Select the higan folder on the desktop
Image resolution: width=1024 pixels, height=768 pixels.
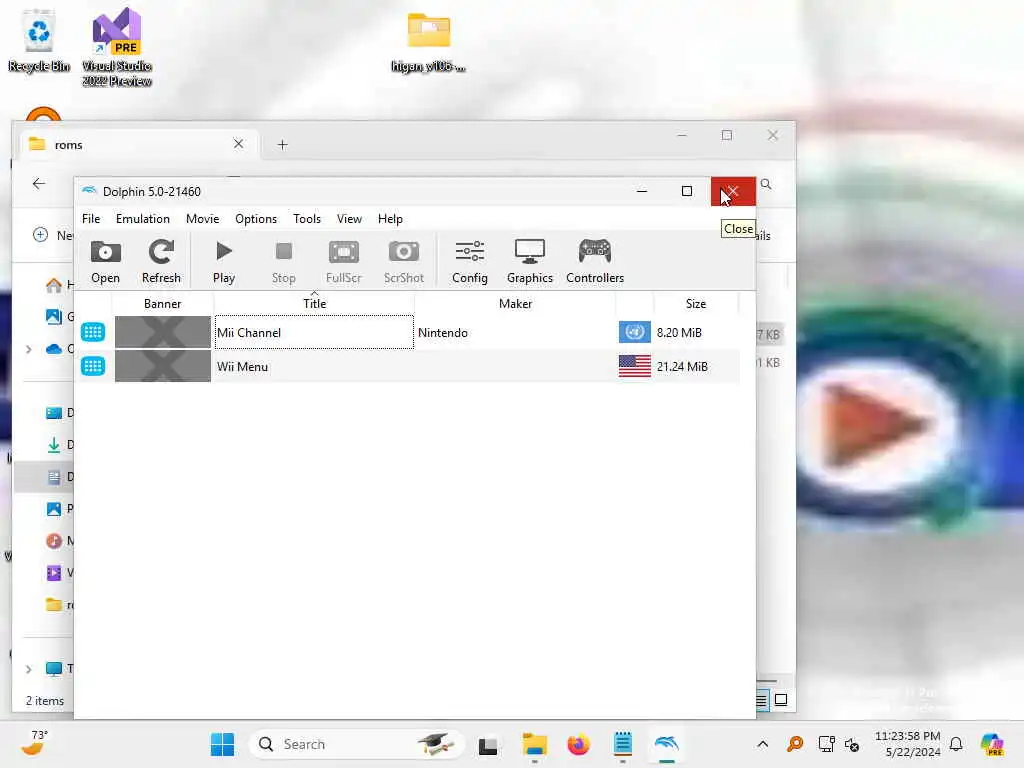428,42
